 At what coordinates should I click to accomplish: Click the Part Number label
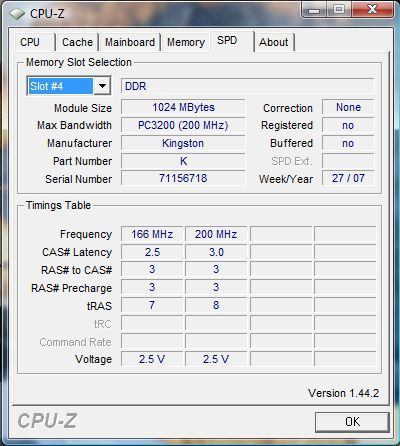[82, 161]
